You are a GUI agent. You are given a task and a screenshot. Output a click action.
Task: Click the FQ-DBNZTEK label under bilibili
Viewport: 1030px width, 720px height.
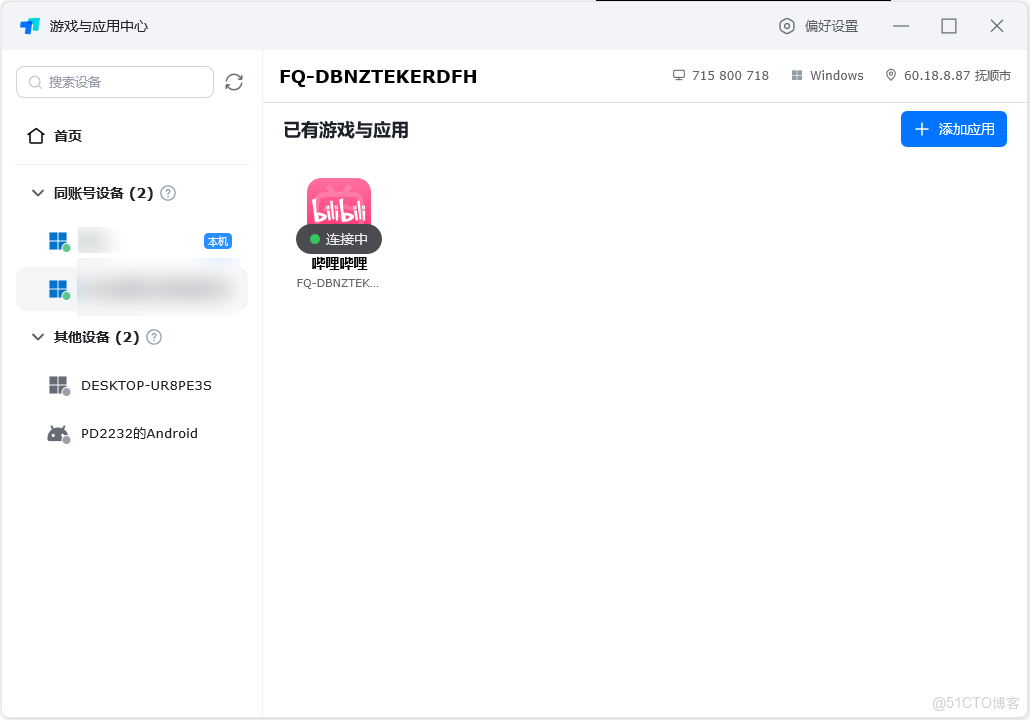coord(338,282)
